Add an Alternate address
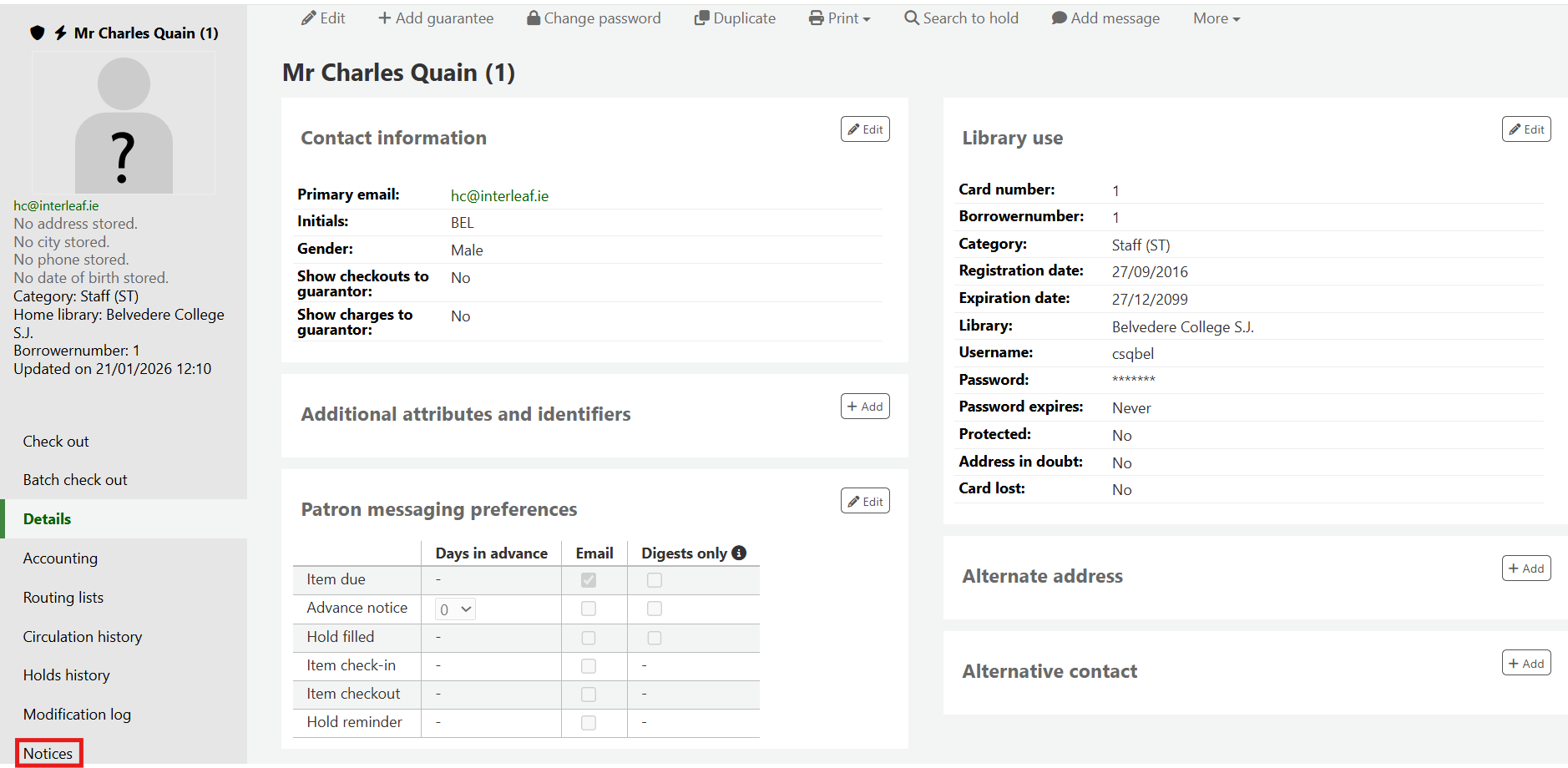Image resolution: width=1568 pixels, height=768 pixels. 1526,568
